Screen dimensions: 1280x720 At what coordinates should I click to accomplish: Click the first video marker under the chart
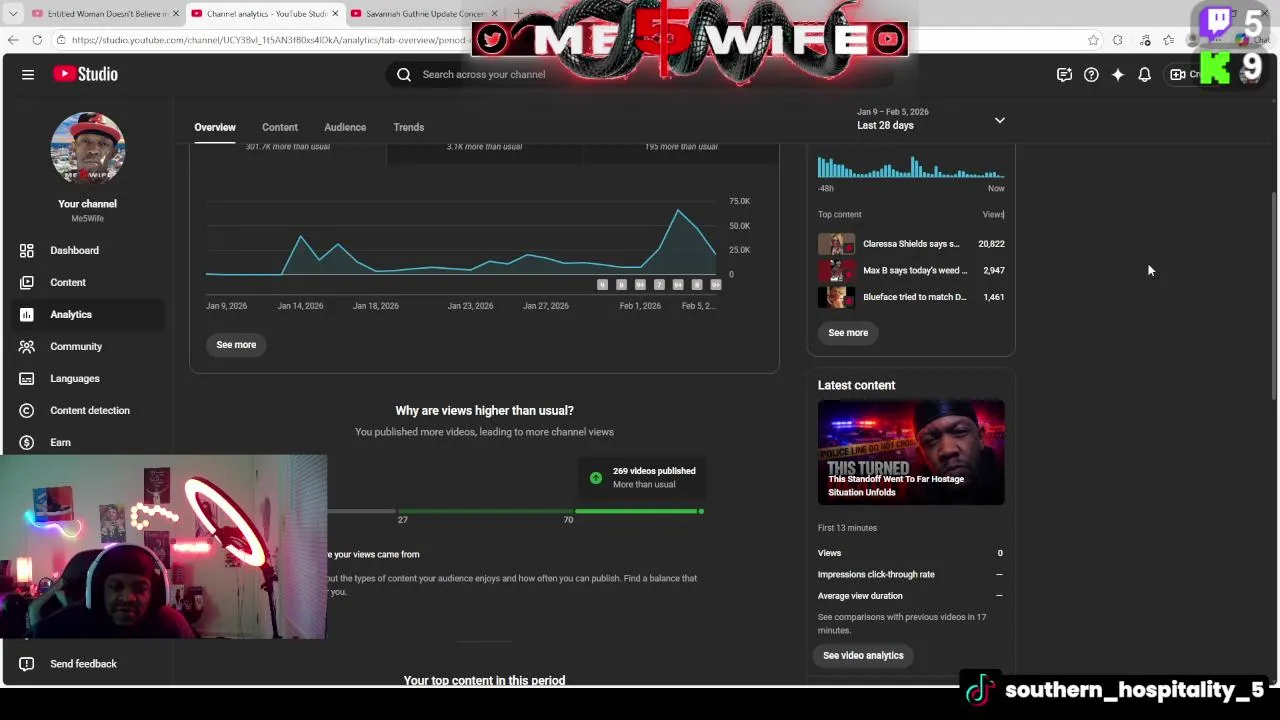point(602,285)
